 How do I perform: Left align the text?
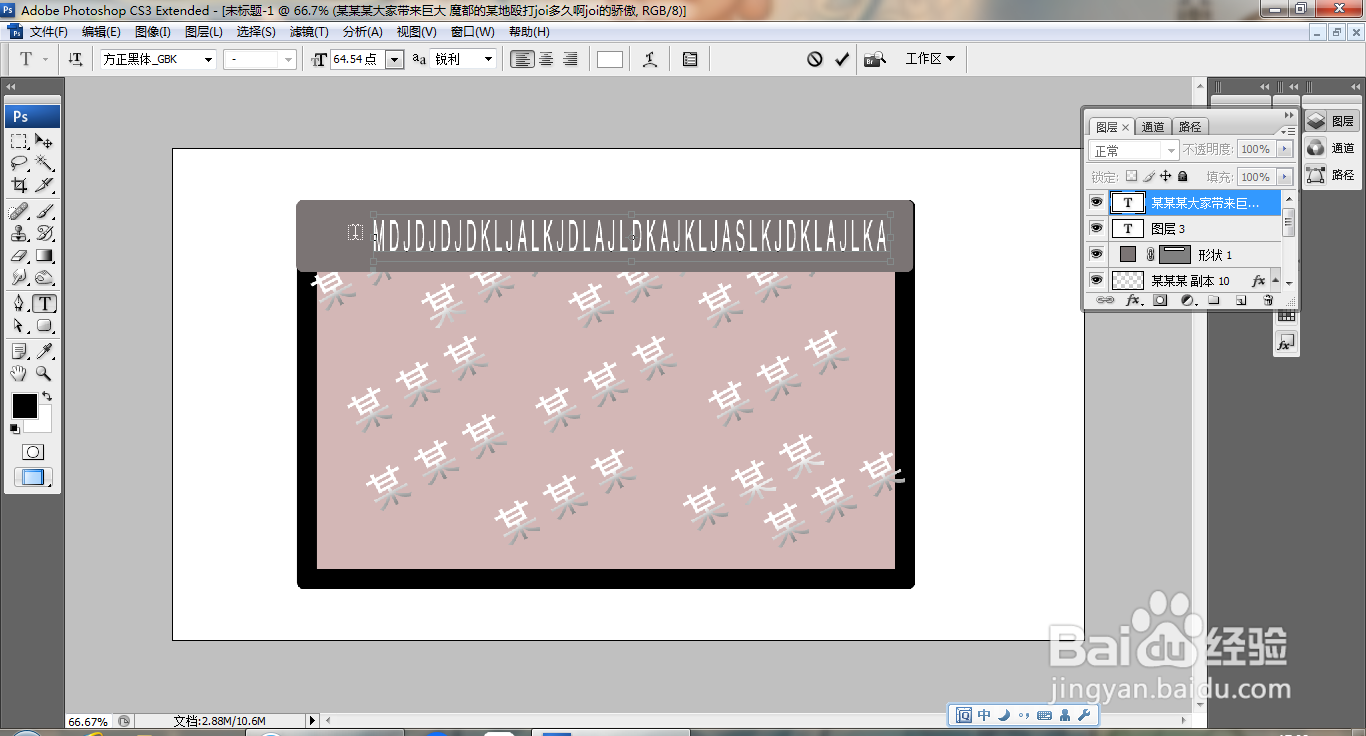pos(522,59)
